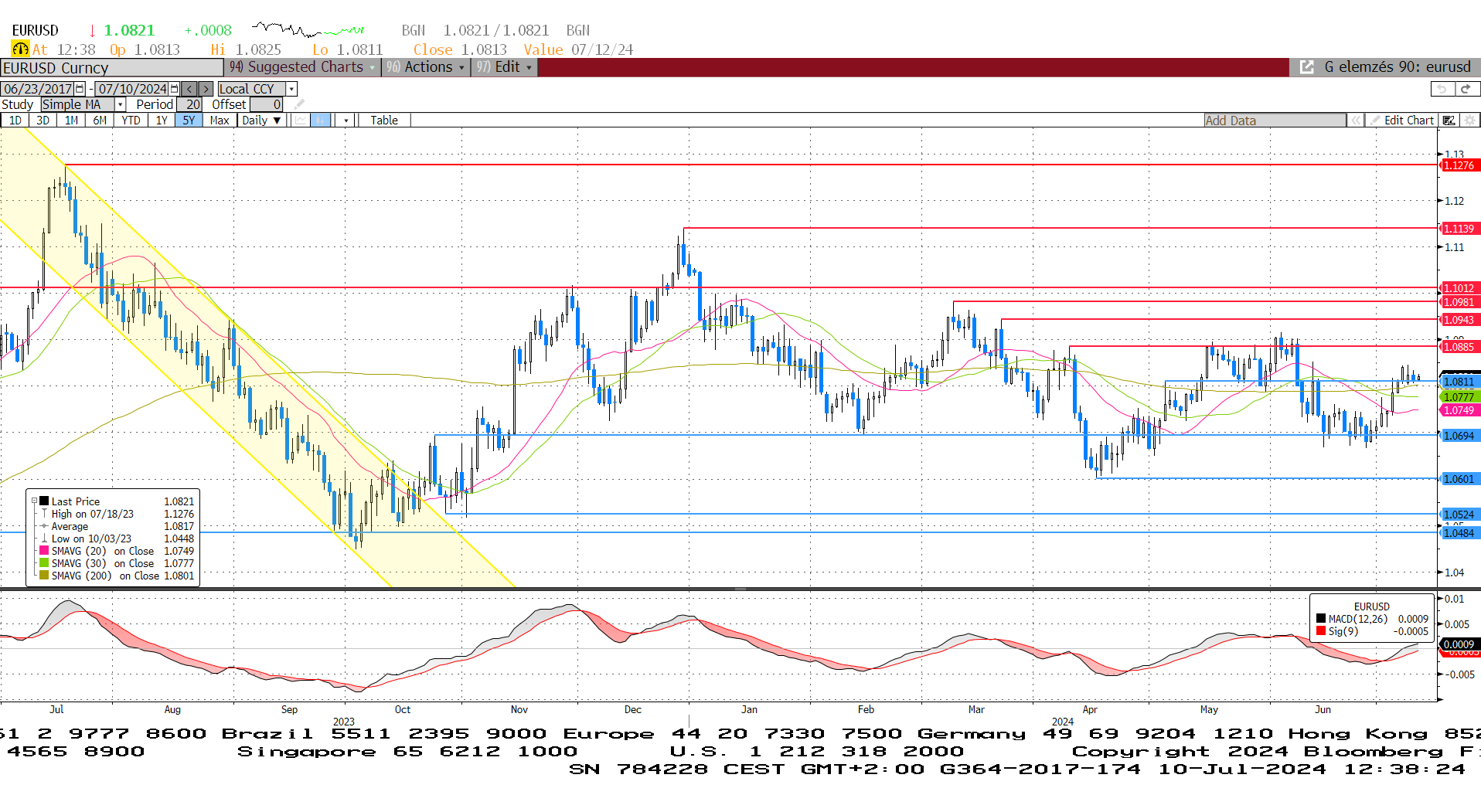This screenshot has height=812, width=1481.
Task: Click the High on 07/18/23 legend row
Action: (x=117, y=513)
